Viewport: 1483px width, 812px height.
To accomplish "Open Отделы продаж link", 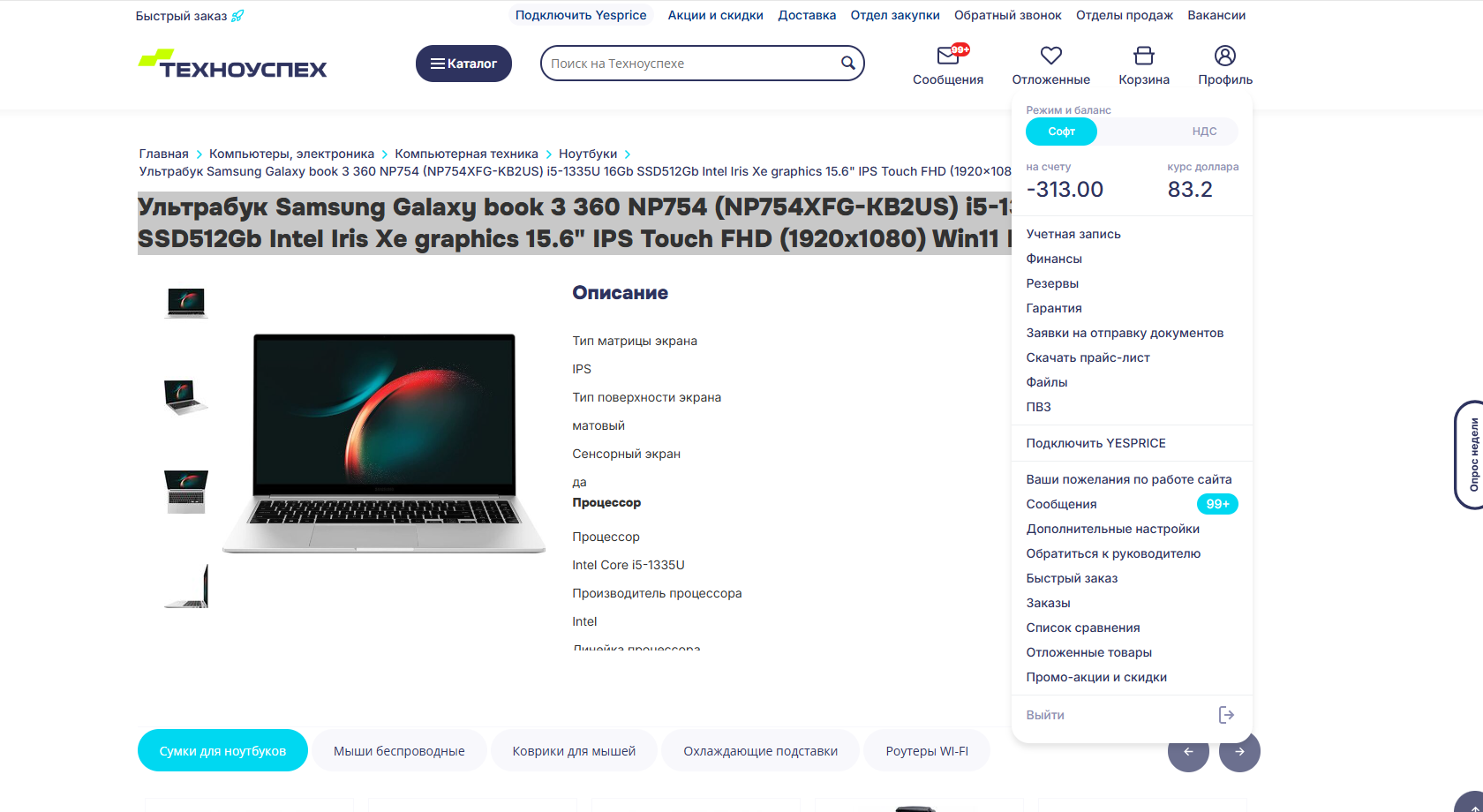I will 1125,15.
